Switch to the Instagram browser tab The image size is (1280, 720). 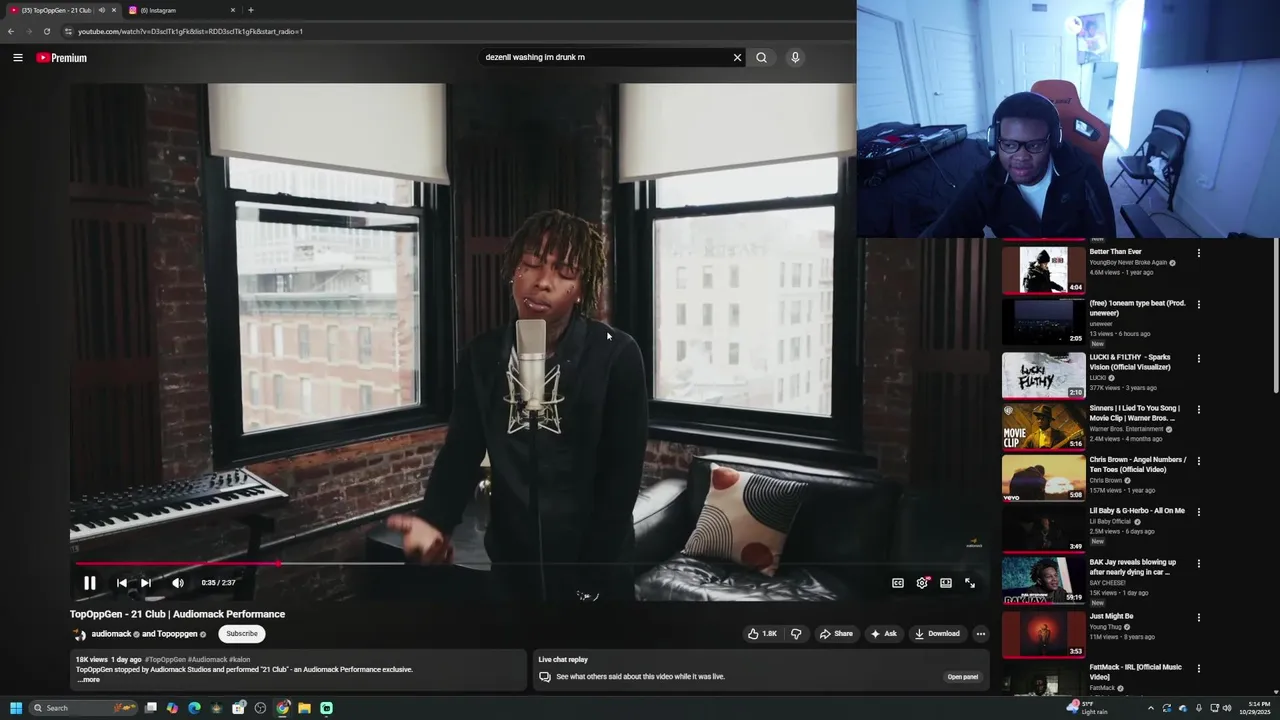180,10
